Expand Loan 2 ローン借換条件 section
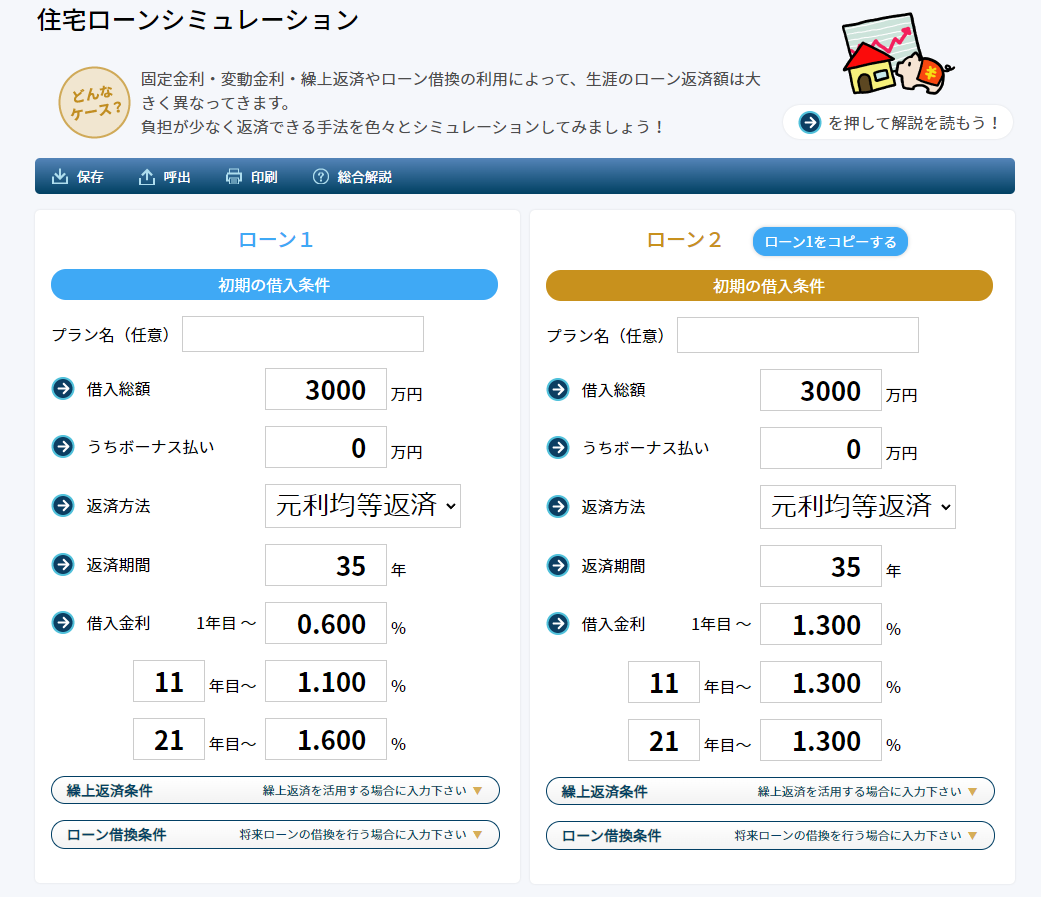Viewport: 1041px width, 897px height. click(770, 835)
